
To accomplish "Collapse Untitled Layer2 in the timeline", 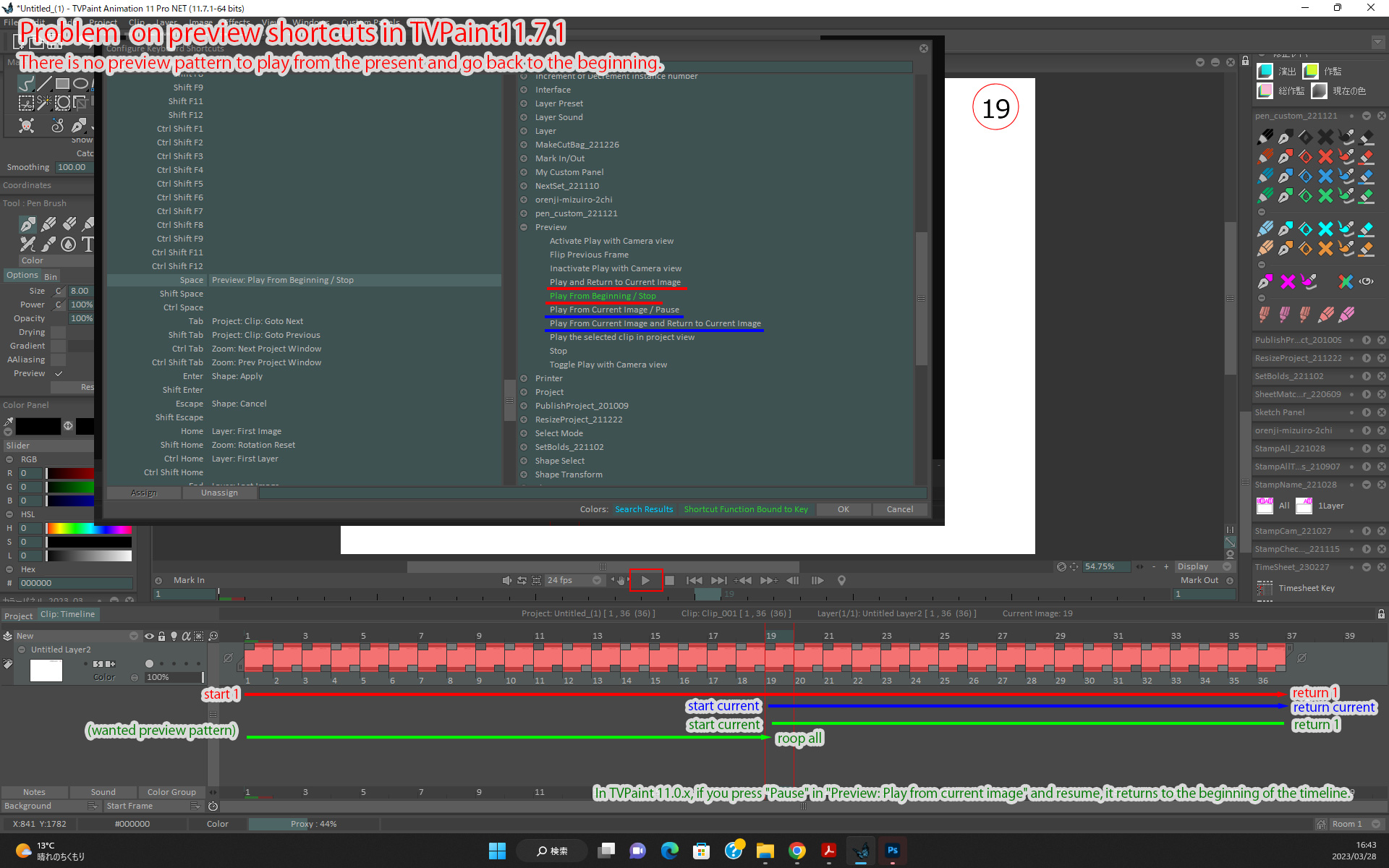I will coord(22,650).
